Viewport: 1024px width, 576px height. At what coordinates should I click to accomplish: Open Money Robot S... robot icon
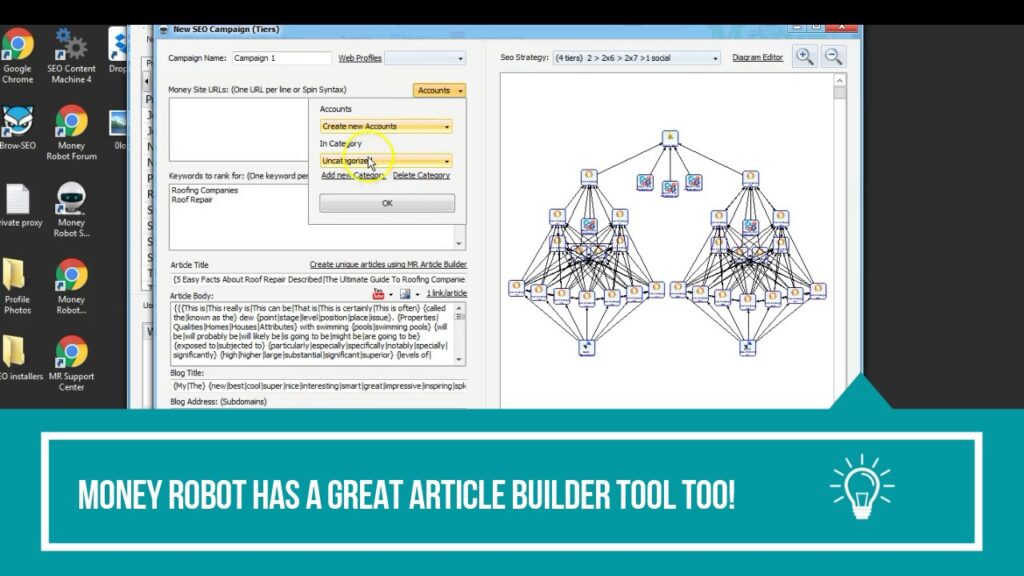(x=71, y=210)
